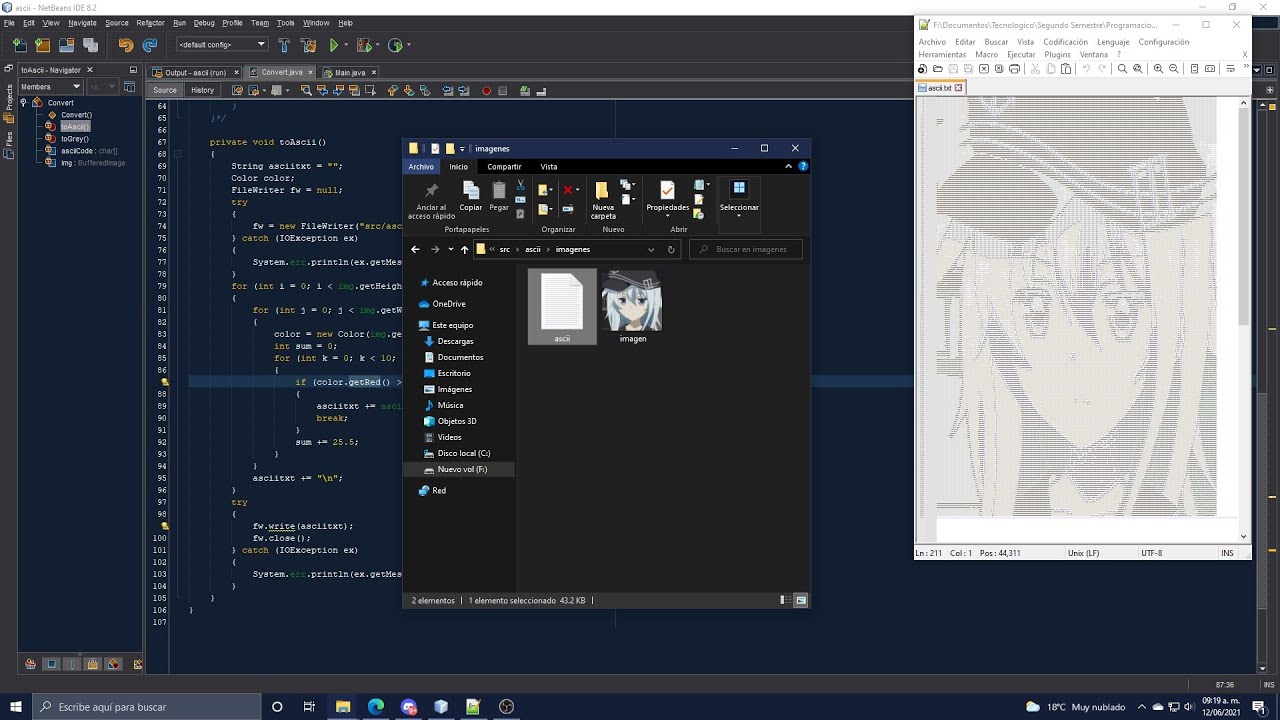Click the Build Project hammer icon
The height and width of the screenshot is (720, 1280).
point(284,44)
